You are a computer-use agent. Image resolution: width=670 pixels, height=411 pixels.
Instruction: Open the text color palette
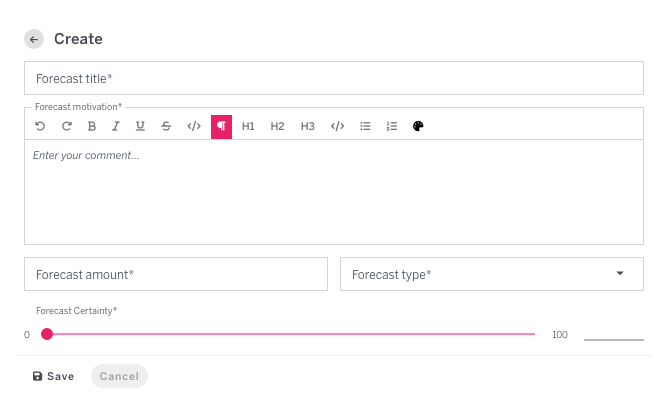click(418, 126)
